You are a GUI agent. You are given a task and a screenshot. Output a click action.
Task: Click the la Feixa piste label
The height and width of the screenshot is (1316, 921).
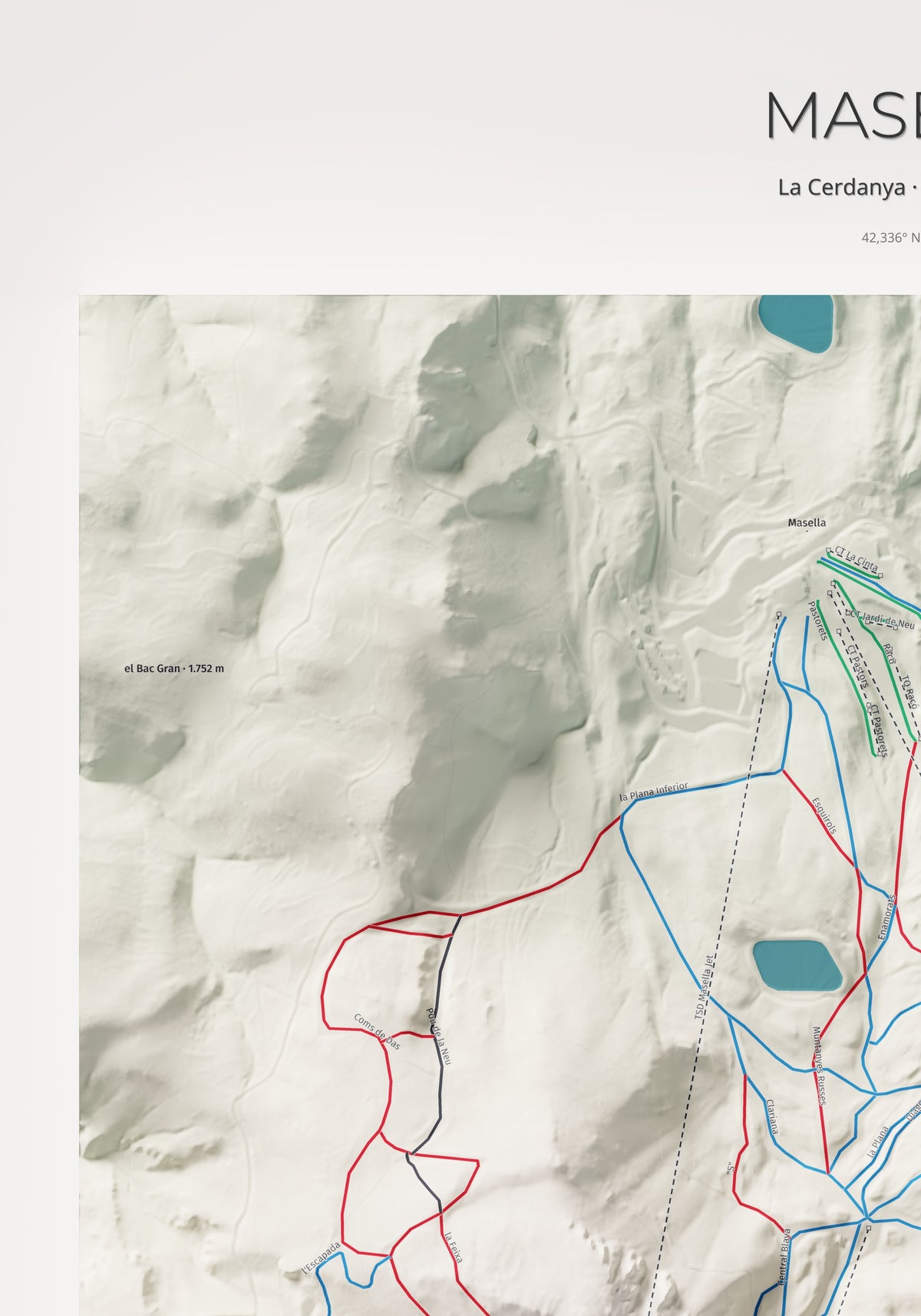[454, 1247]
